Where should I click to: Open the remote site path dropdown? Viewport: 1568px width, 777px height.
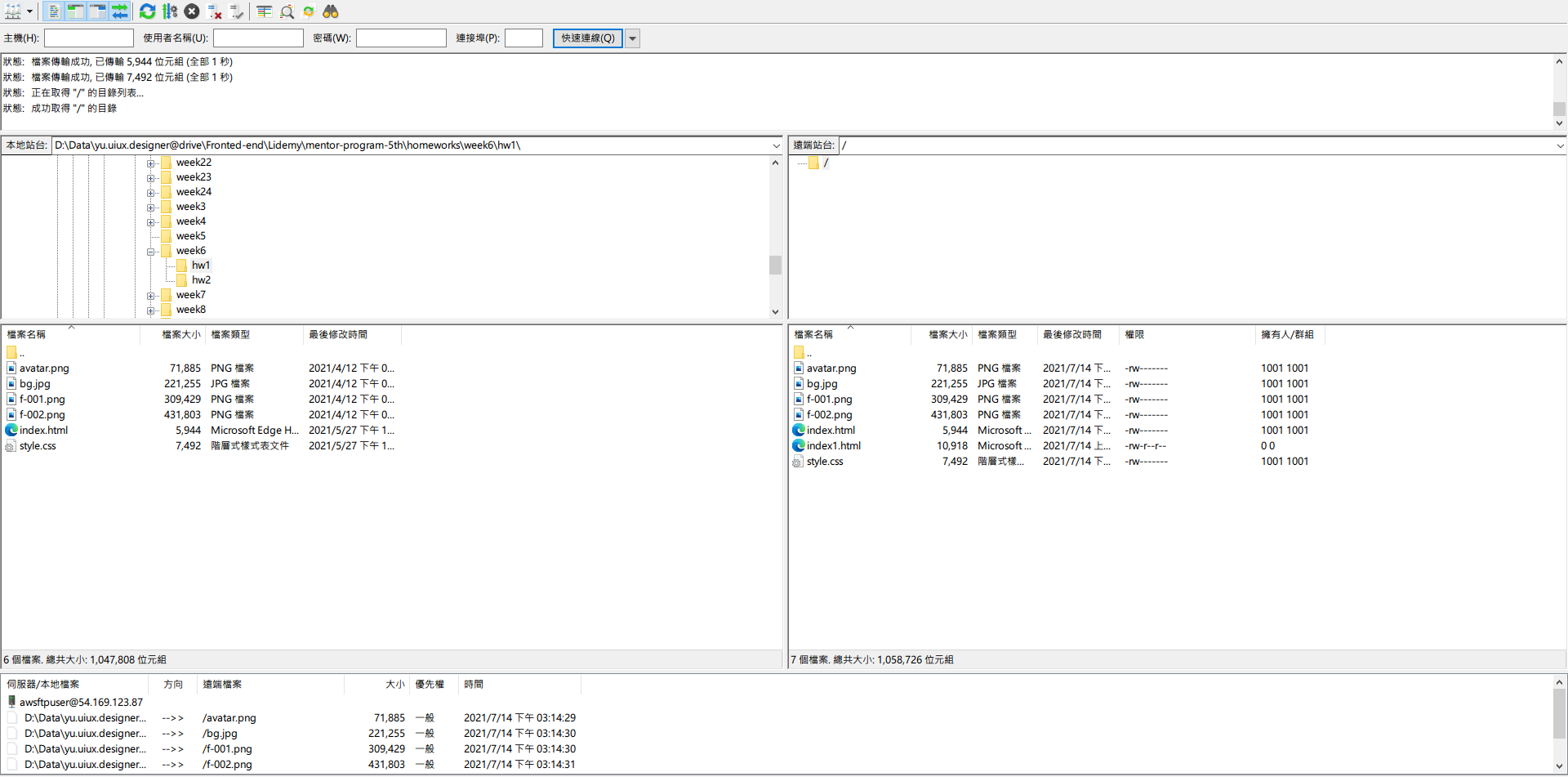(x=1560, y=145)
